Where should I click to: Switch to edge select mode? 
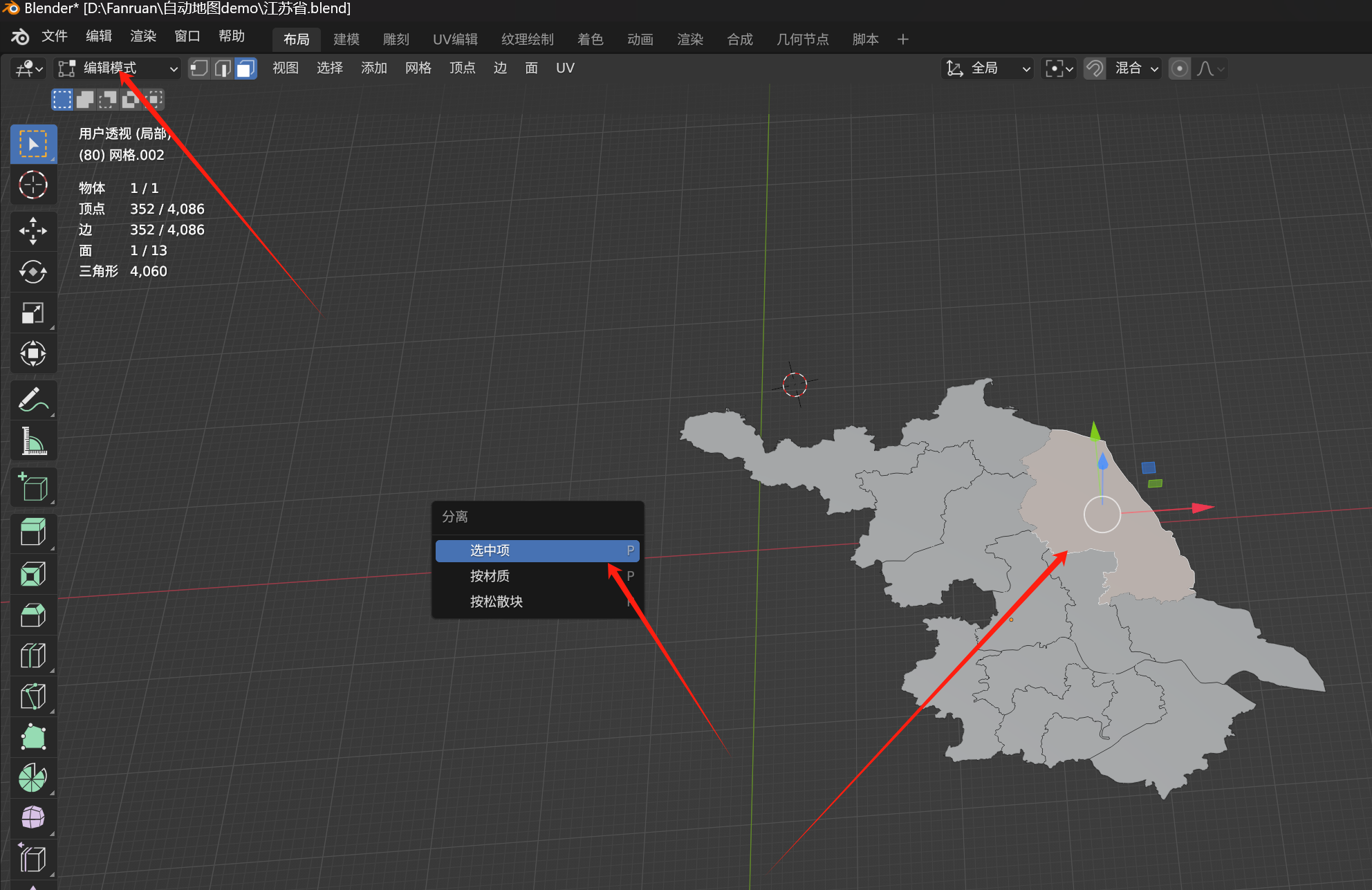(x=223, y=68)
